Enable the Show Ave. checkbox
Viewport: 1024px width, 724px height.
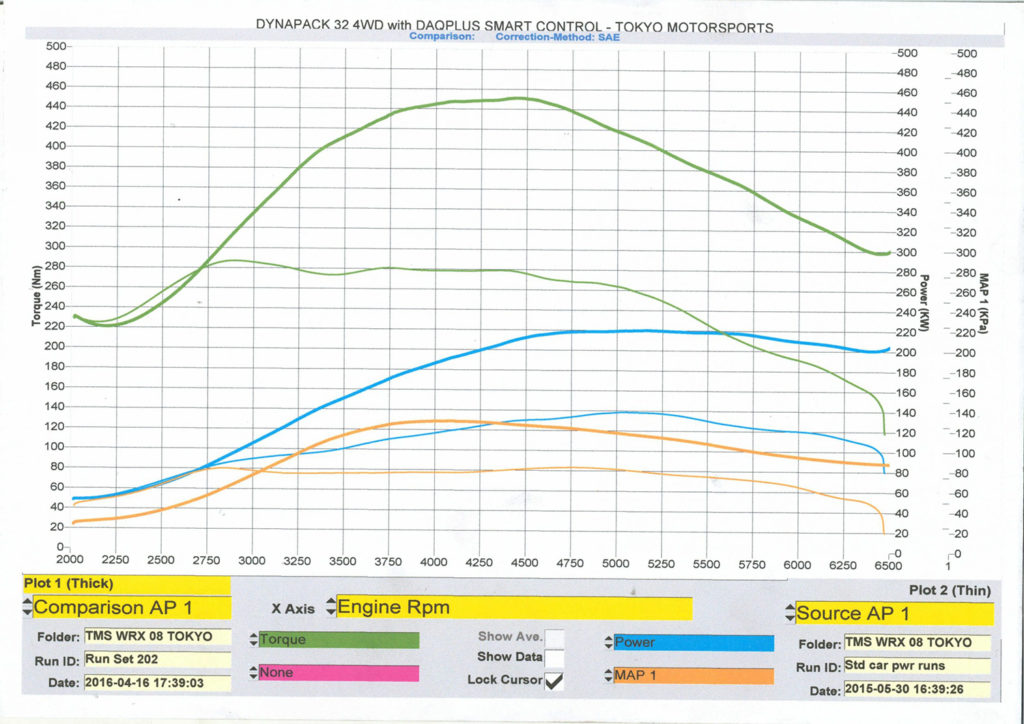pyautogui.click(x=552, y=636)
